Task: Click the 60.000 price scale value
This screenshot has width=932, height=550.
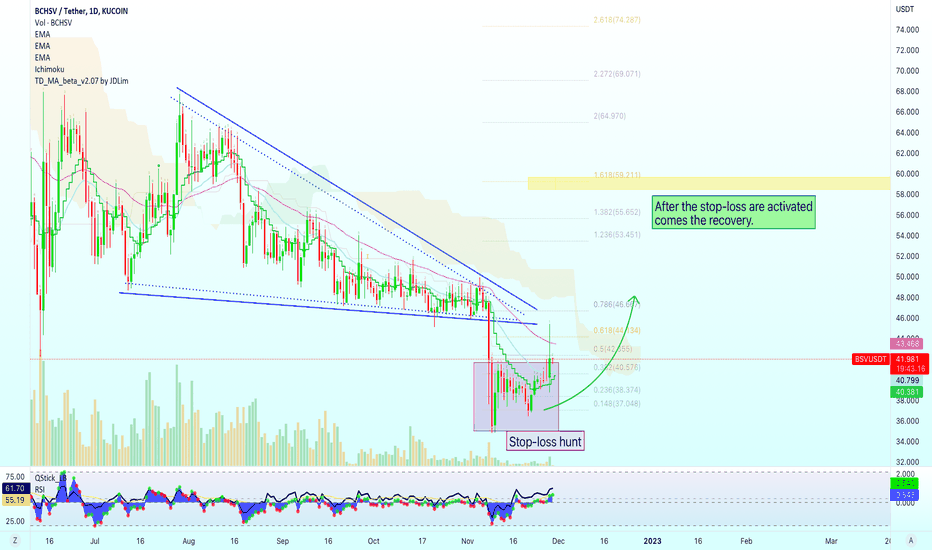Action: [908, 174]
